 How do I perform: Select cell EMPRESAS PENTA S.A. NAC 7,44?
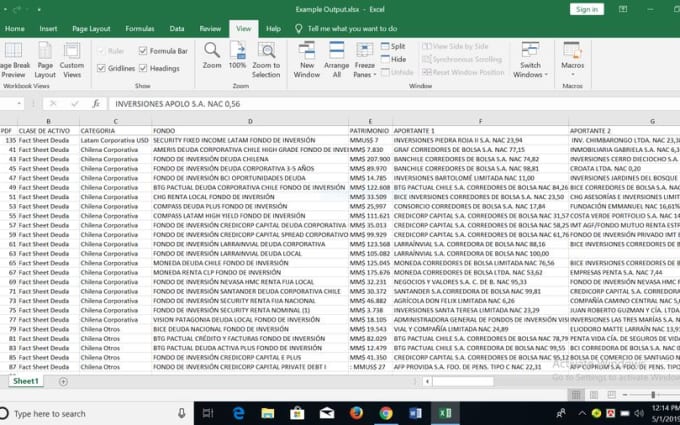[x=624, y=272]
